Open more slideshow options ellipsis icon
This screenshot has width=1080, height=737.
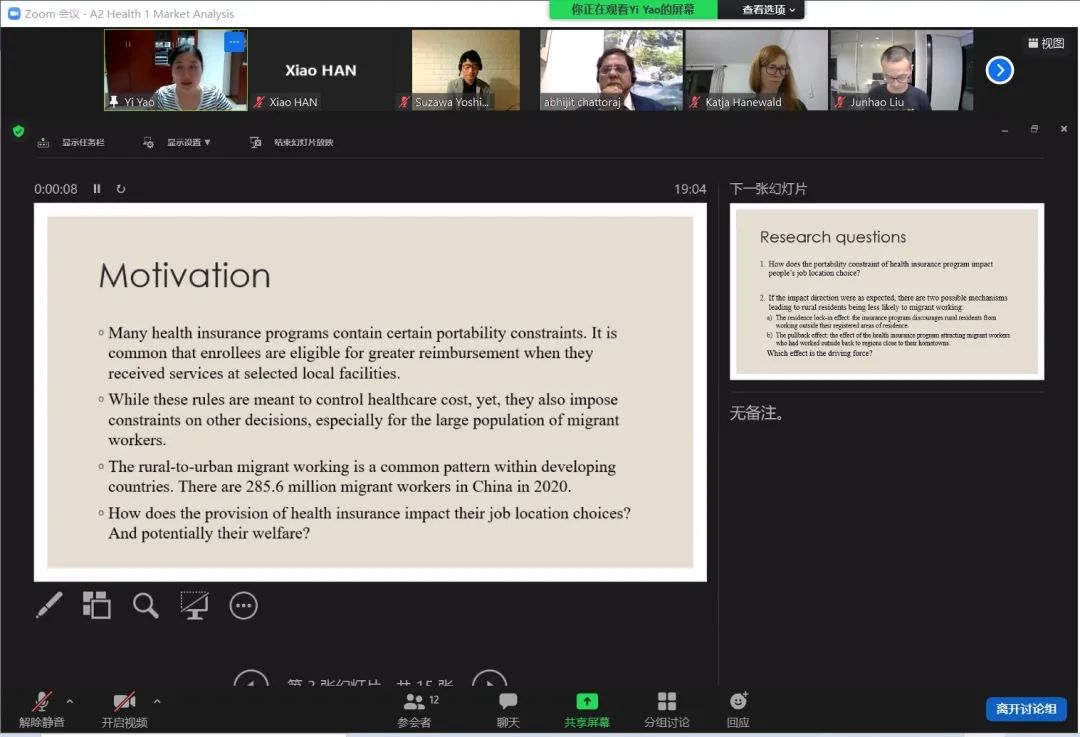pos(243,605)
